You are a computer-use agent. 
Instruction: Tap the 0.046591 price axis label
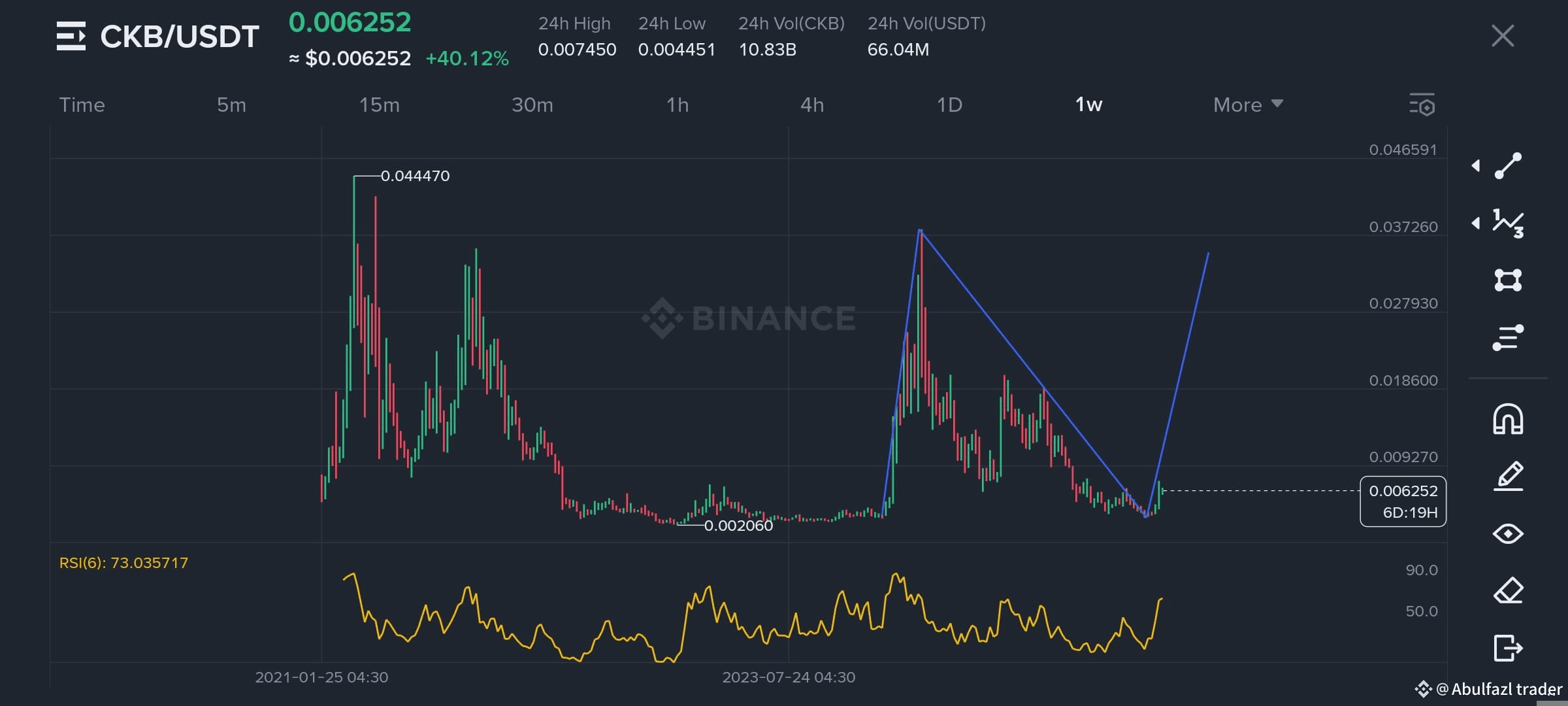[1403, 150]
